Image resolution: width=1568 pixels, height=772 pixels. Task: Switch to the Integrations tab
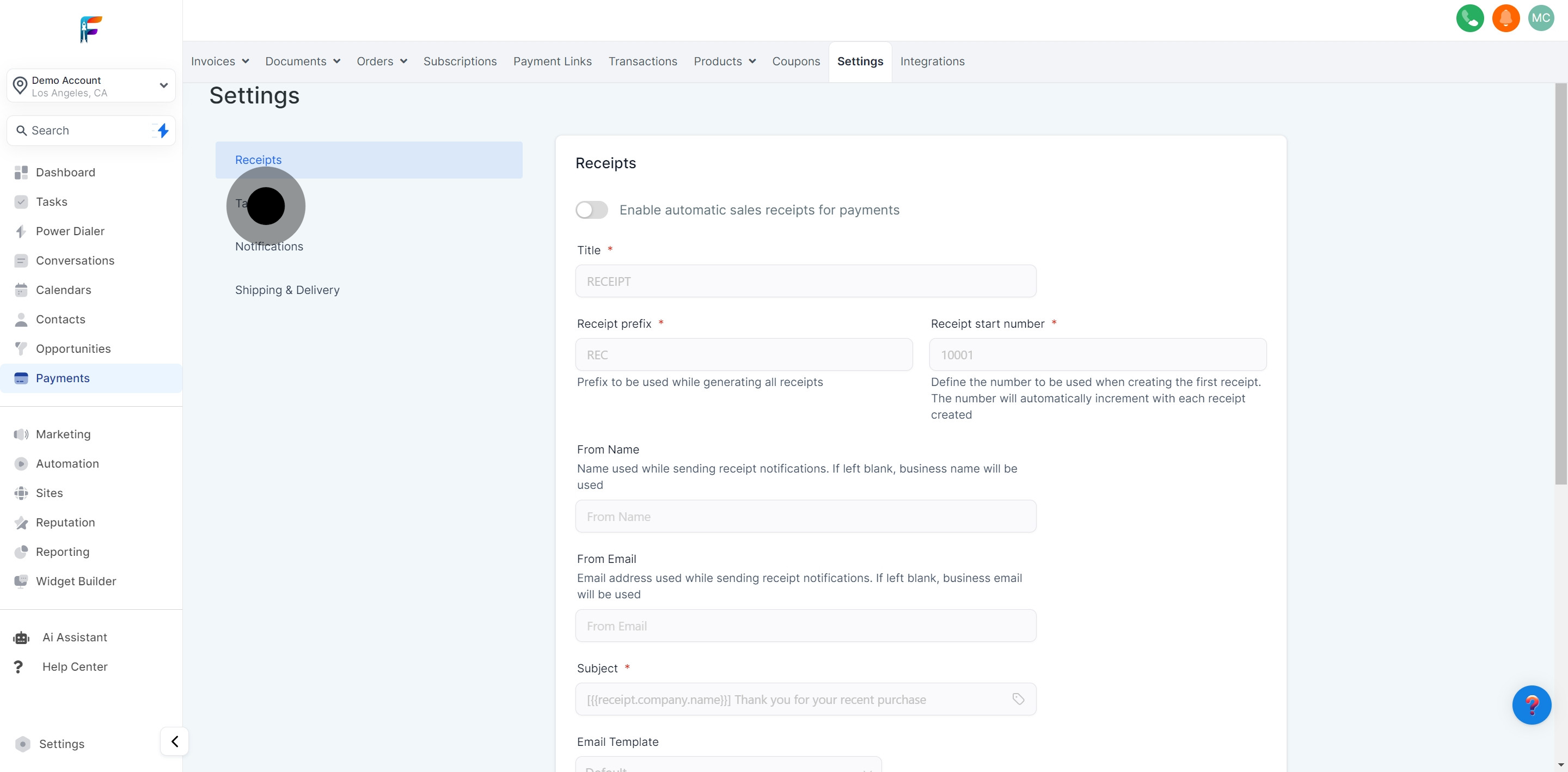(932, 62)
